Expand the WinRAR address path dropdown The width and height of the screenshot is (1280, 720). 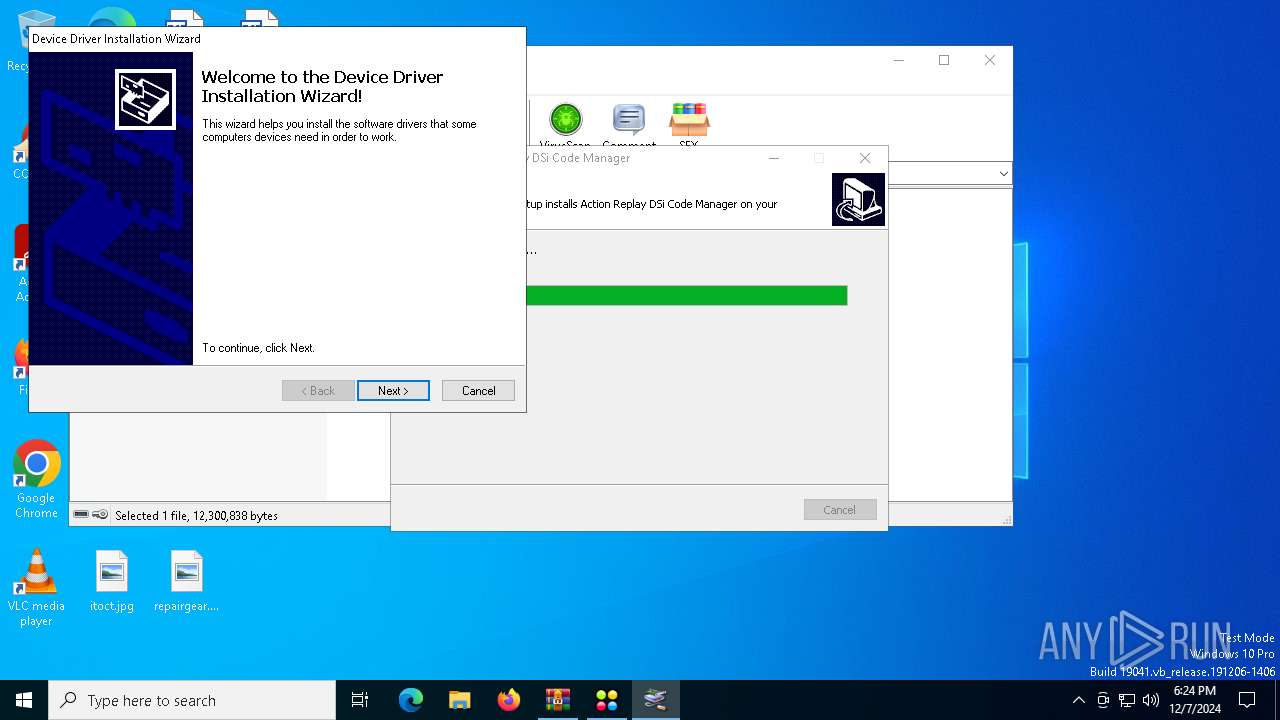click(1003, 174)
